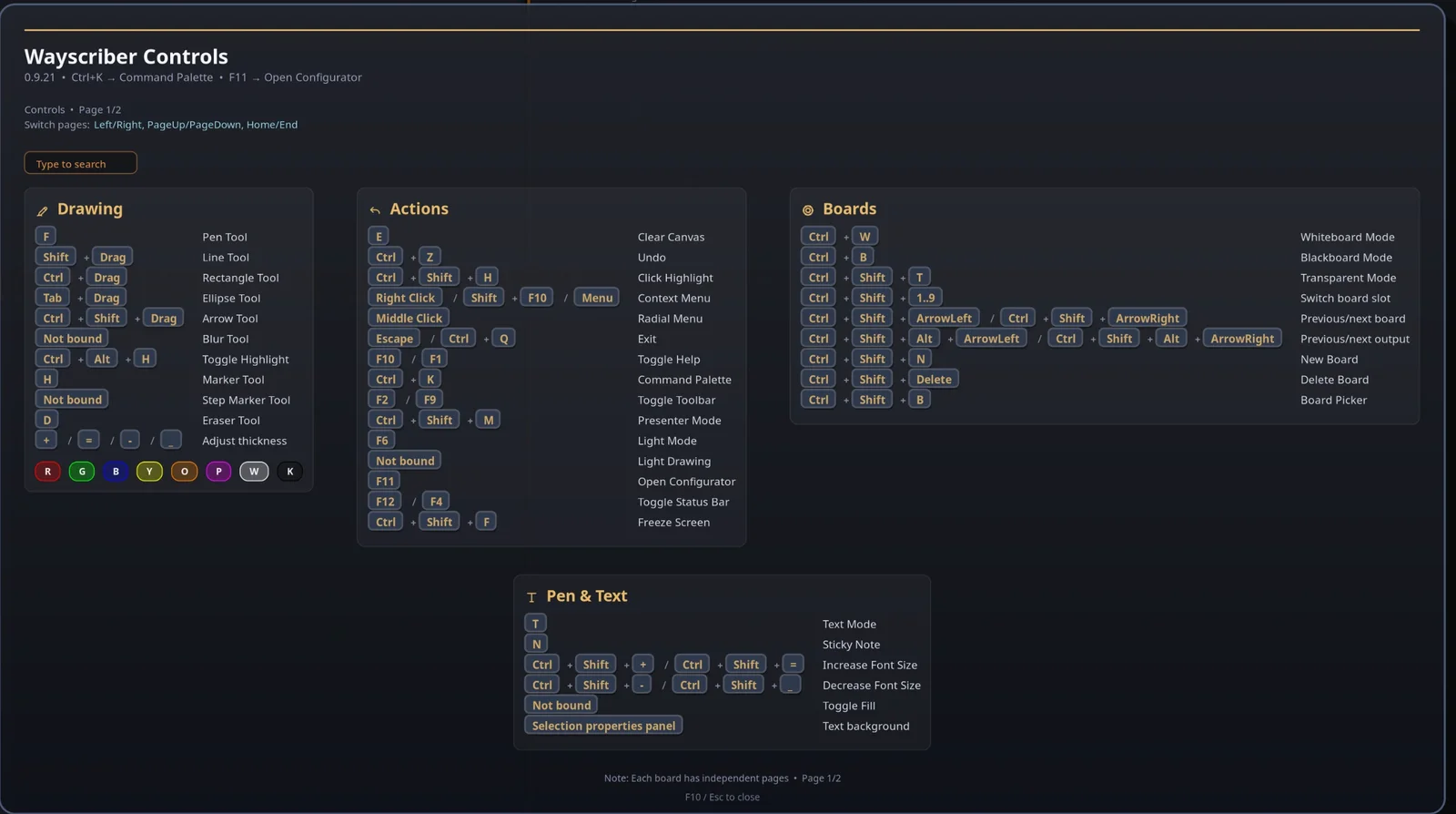Click the New Board label
This screenshot has width=1456, height=814.
pos(1329,360)
